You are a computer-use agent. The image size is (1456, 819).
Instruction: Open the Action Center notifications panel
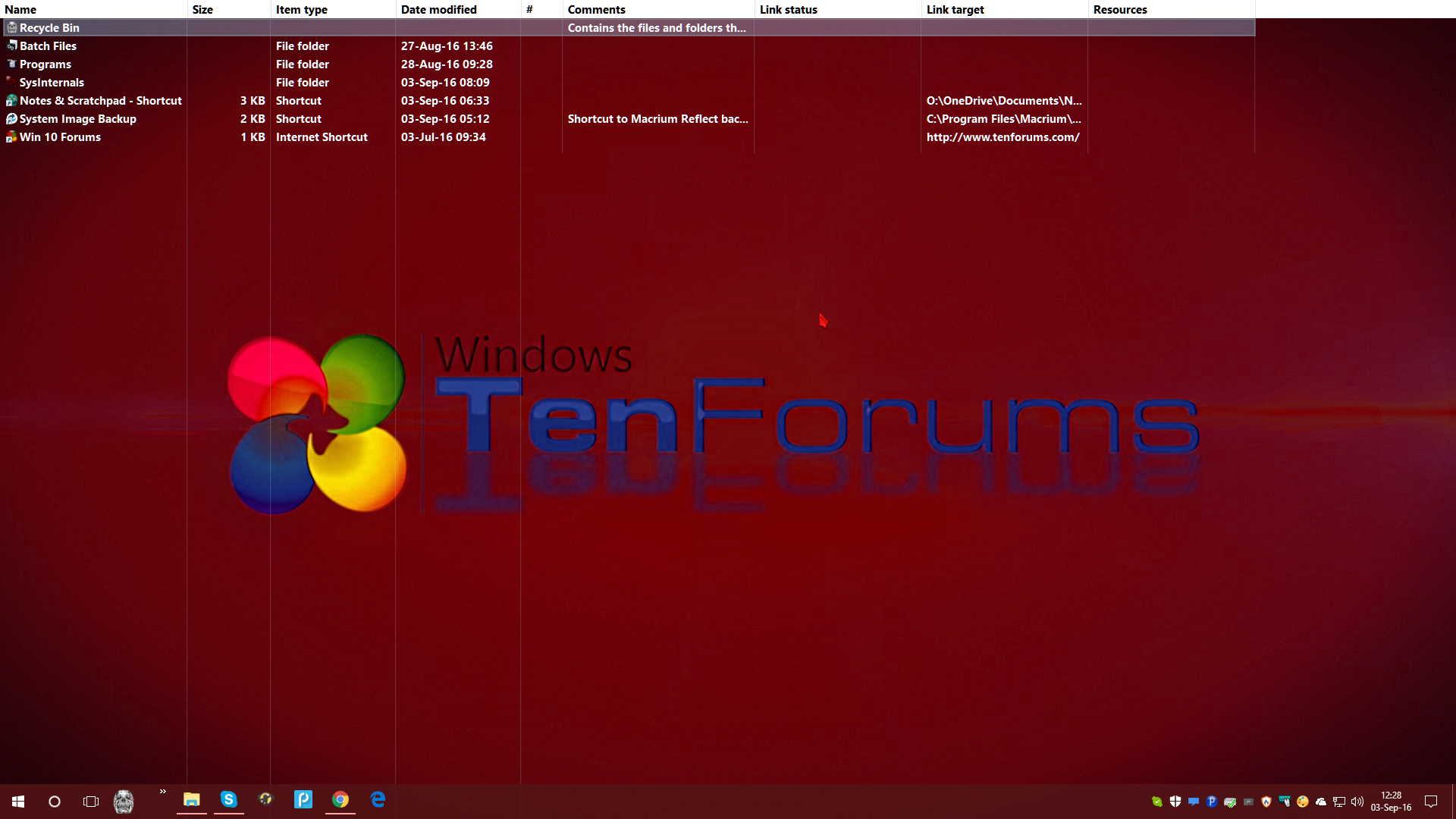[1431, 802]
